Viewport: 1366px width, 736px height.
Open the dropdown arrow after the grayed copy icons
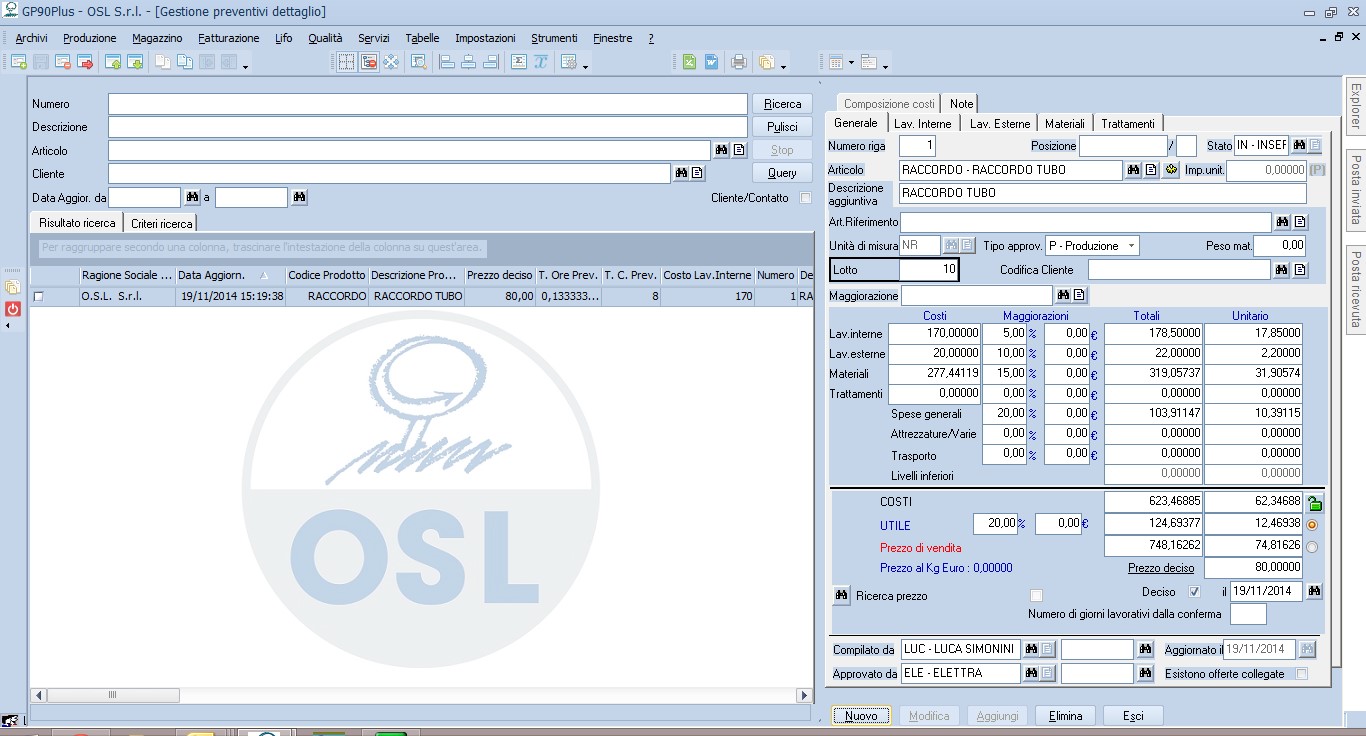click(x=245, y=66)
